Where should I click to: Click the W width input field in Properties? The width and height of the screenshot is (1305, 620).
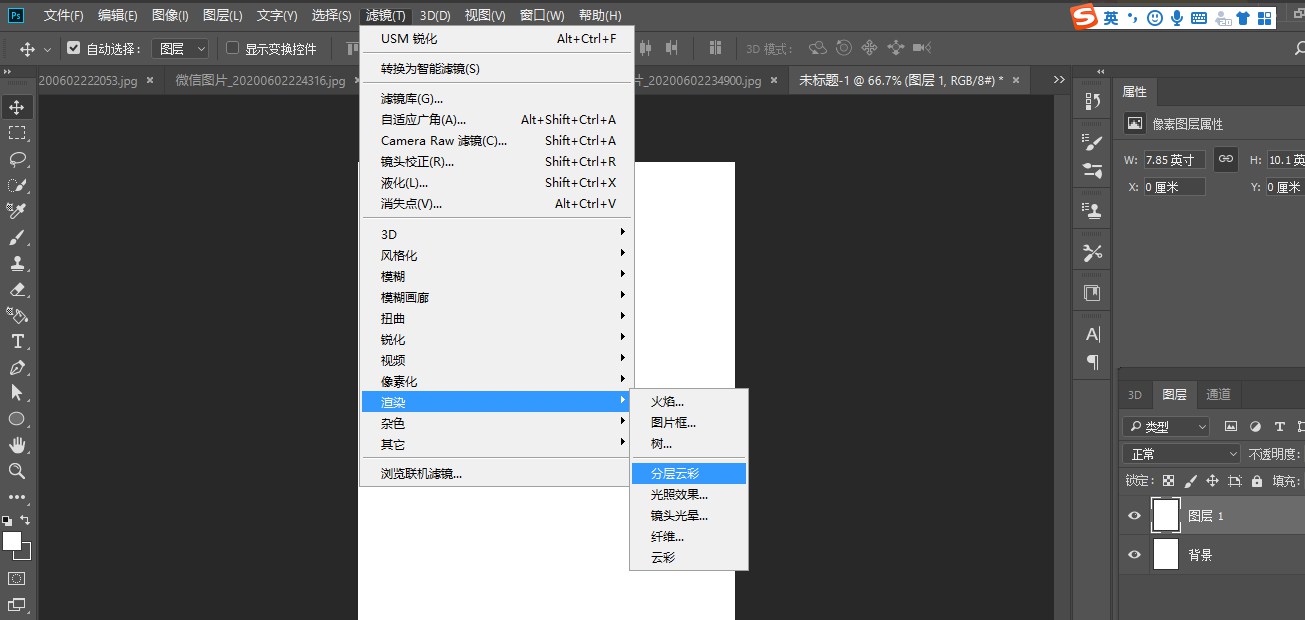click(x=1175, y=158)
